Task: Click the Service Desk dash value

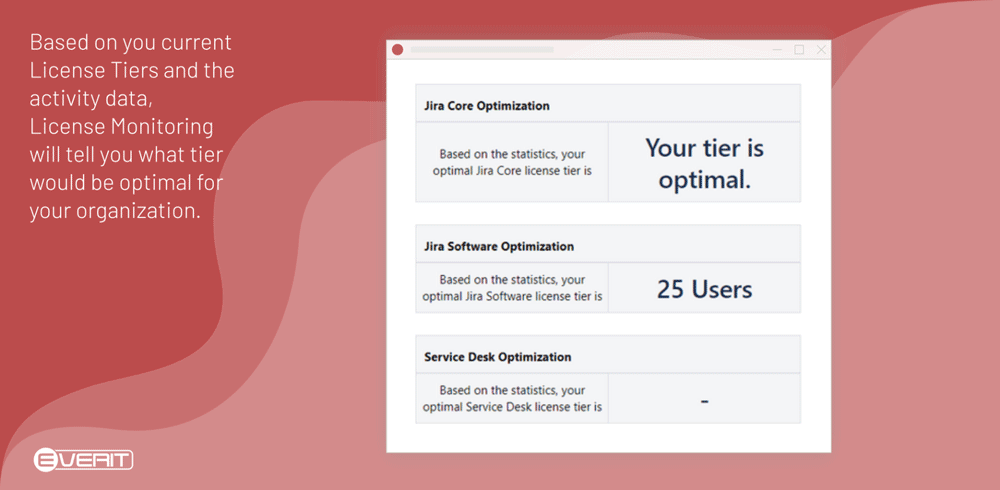Action: [704, 401]
